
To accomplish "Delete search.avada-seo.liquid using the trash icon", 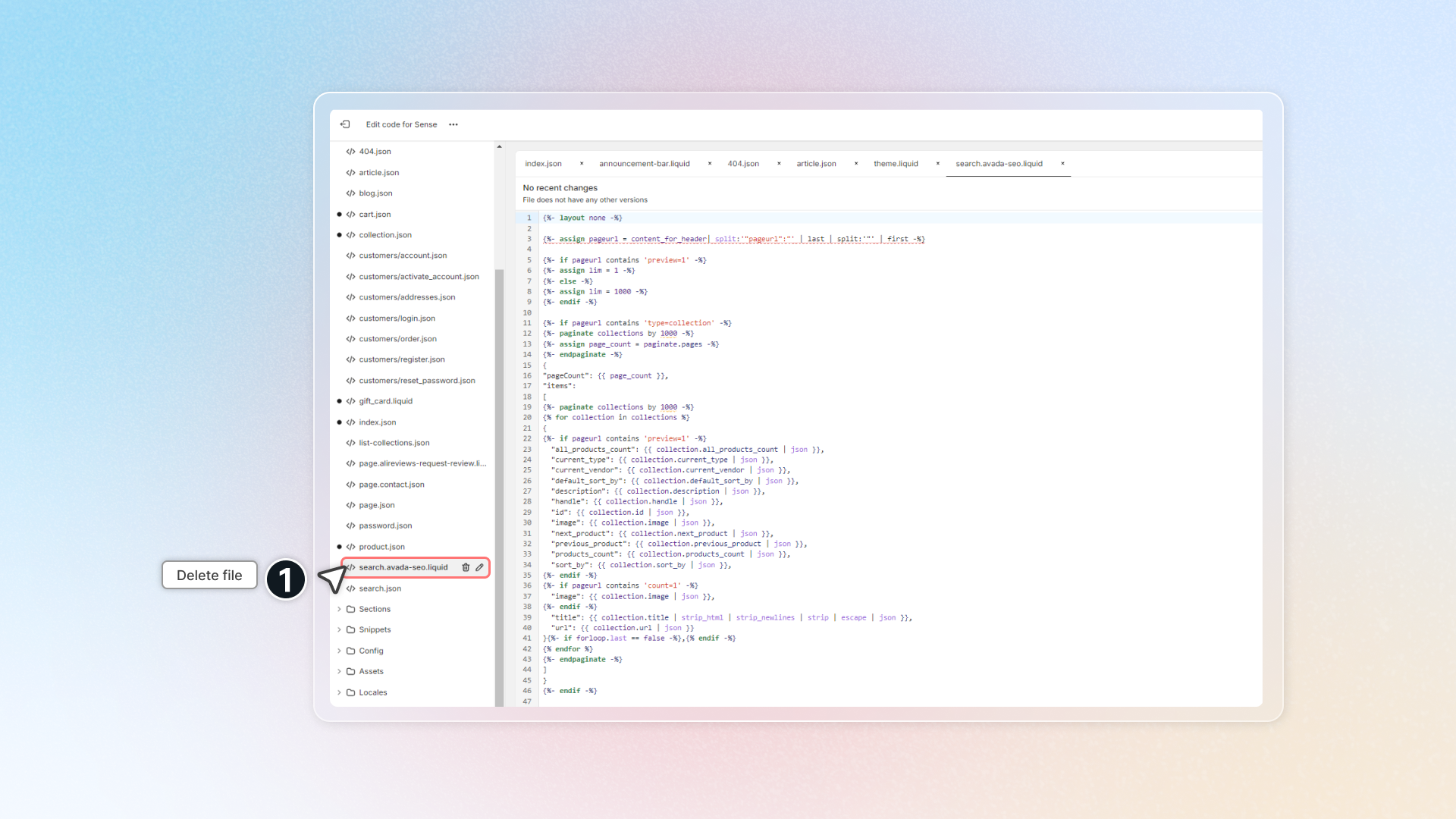I will click(x=466, y=567).
